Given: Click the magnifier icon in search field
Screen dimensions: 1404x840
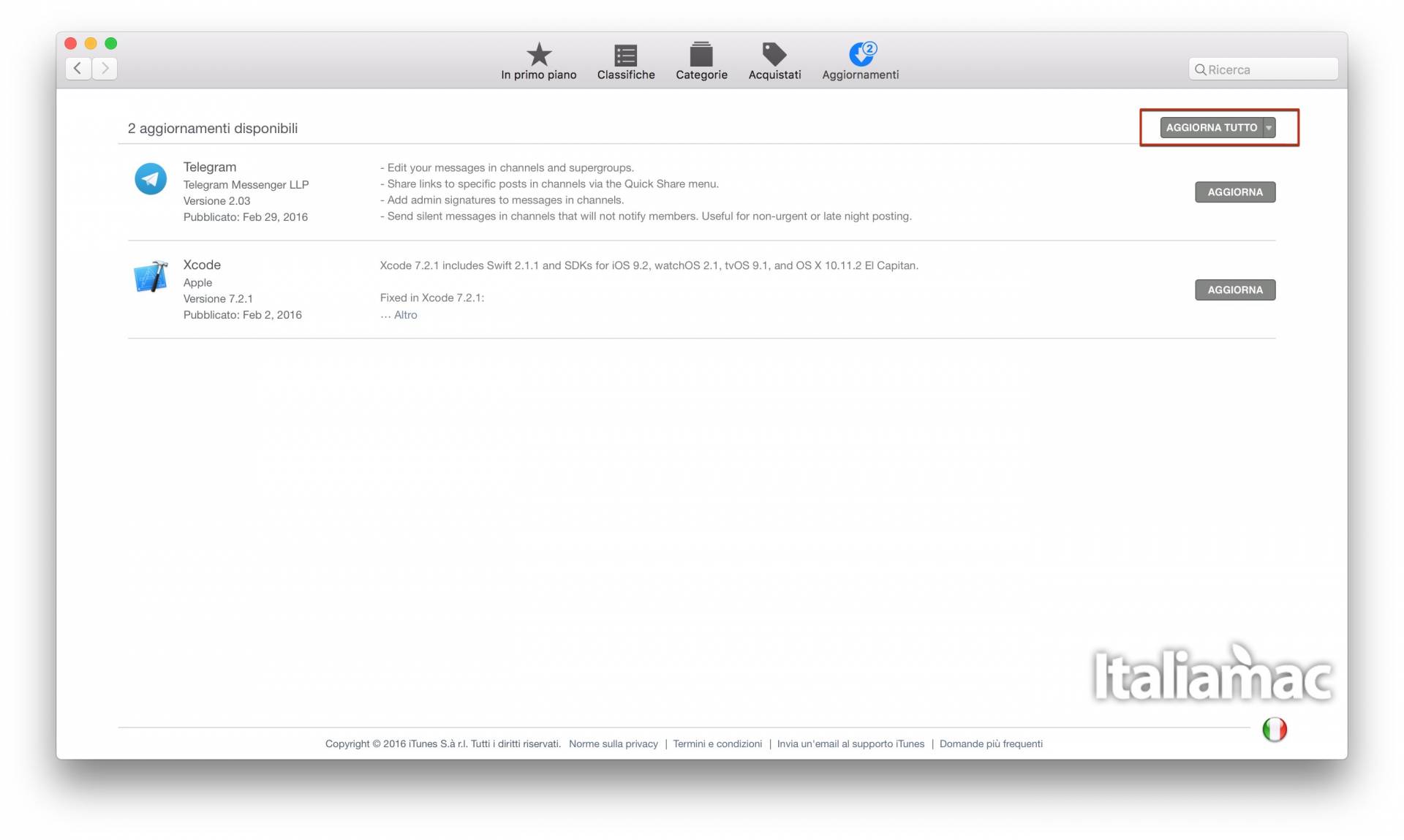Looking at the screenshot, I should (1200, 69).
